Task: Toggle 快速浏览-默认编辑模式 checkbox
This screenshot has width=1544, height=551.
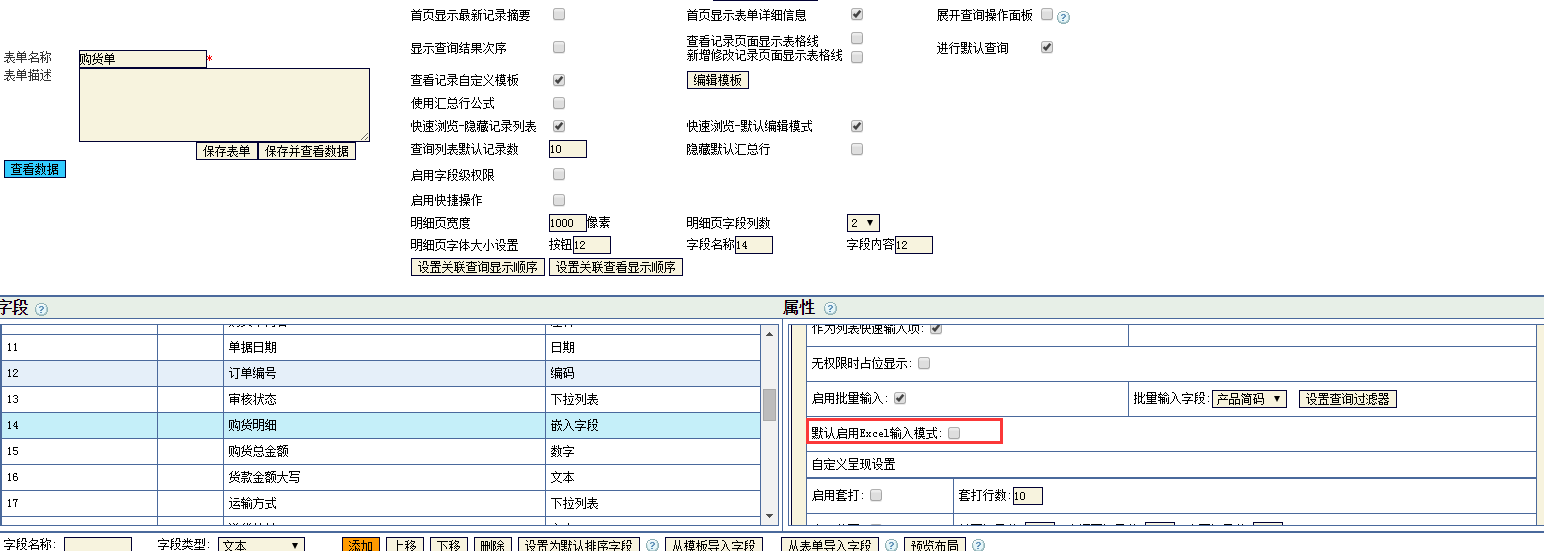Action: click(857, 126)
